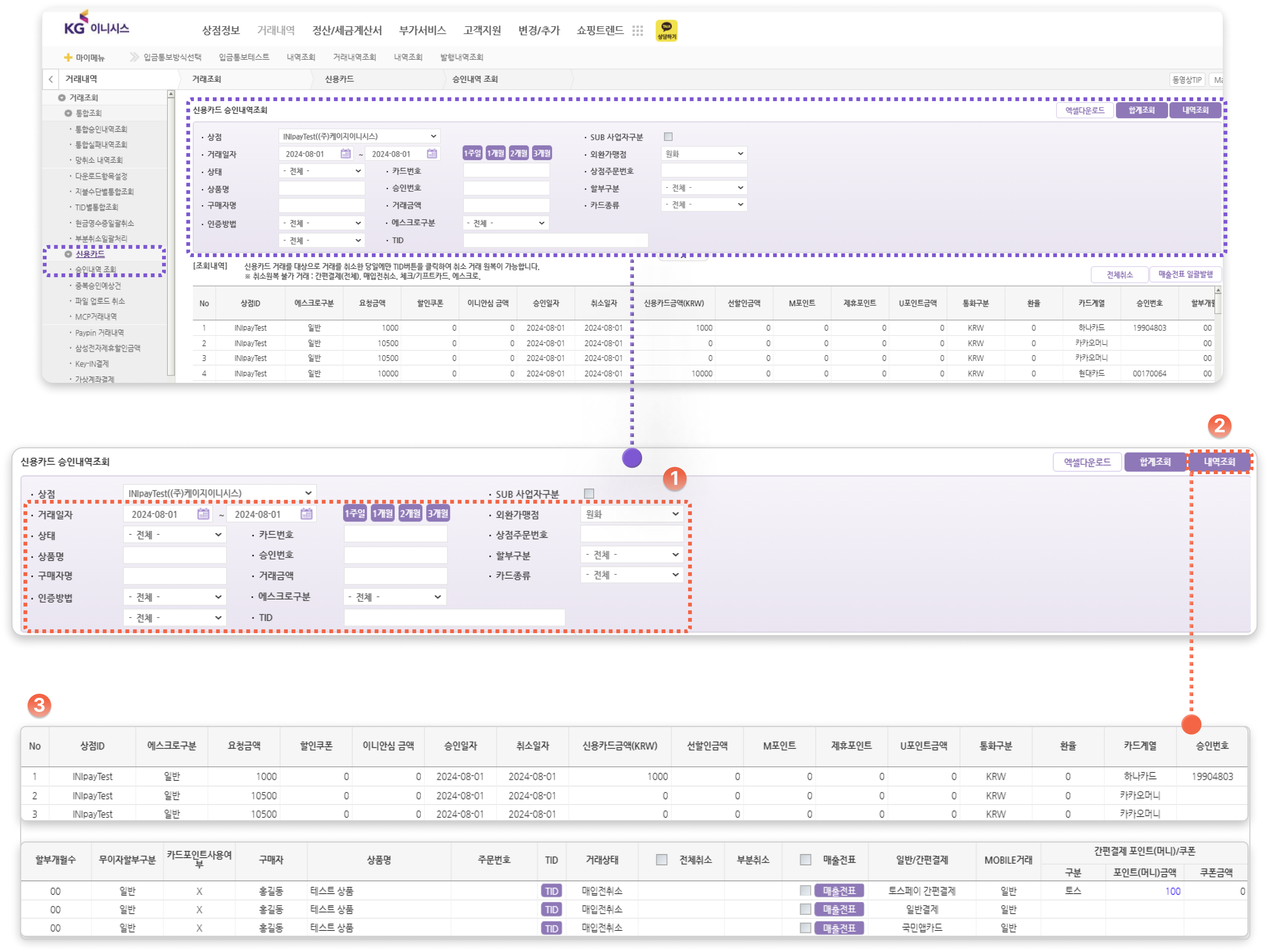This screenshot has width=1269, height=952.
Task: Open 할부구분 dropdown in enlarged form
Action: click(x=632, y=555)
